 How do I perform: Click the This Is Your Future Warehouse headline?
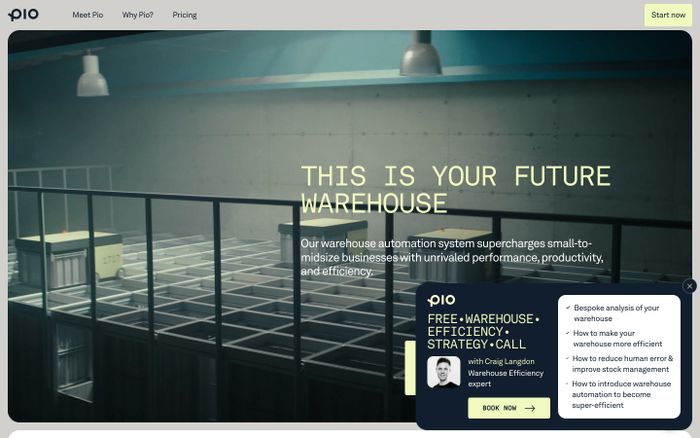click(x=455, y=190)
